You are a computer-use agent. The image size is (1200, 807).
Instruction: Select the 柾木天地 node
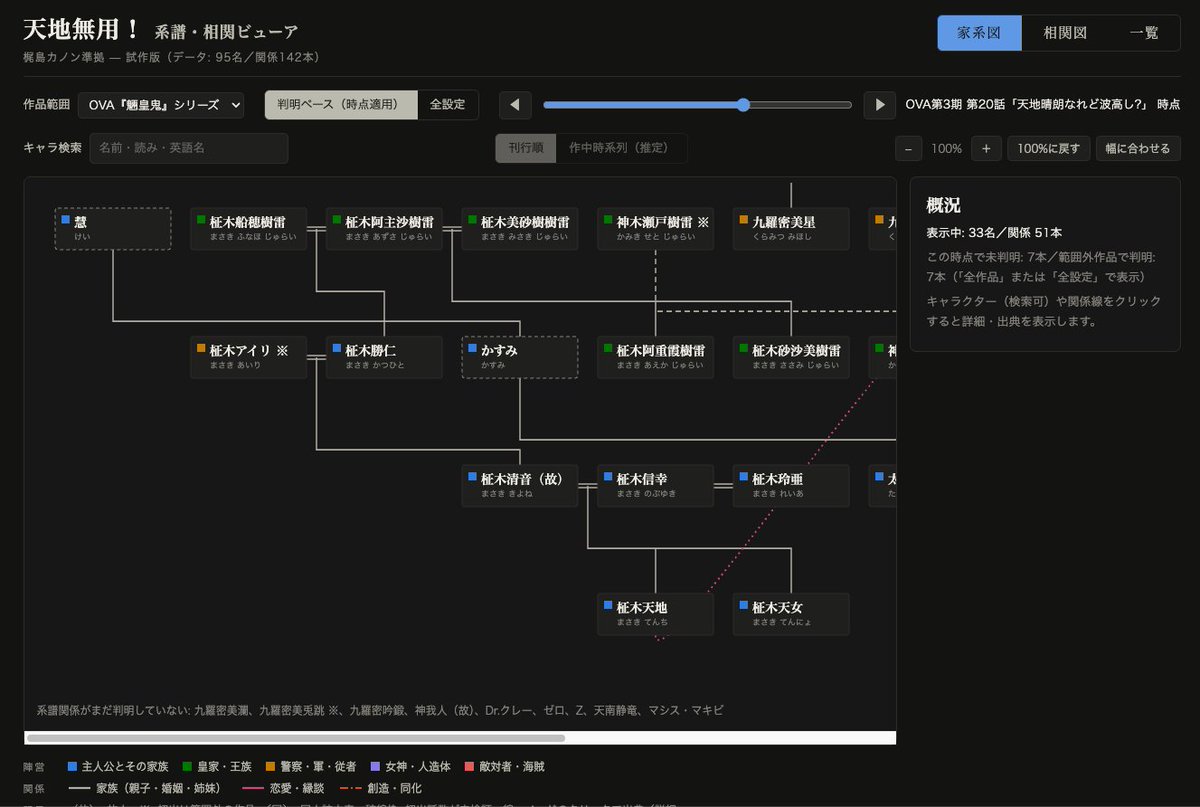click(656, 614)
